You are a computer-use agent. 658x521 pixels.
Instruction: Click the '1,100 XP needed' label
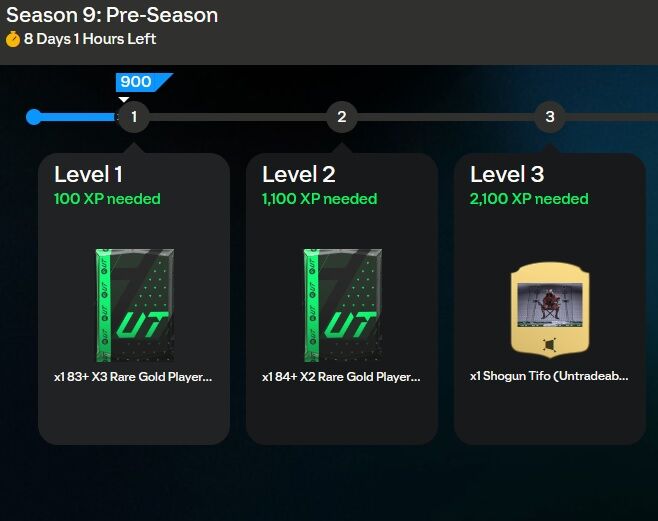pos(319,199)
